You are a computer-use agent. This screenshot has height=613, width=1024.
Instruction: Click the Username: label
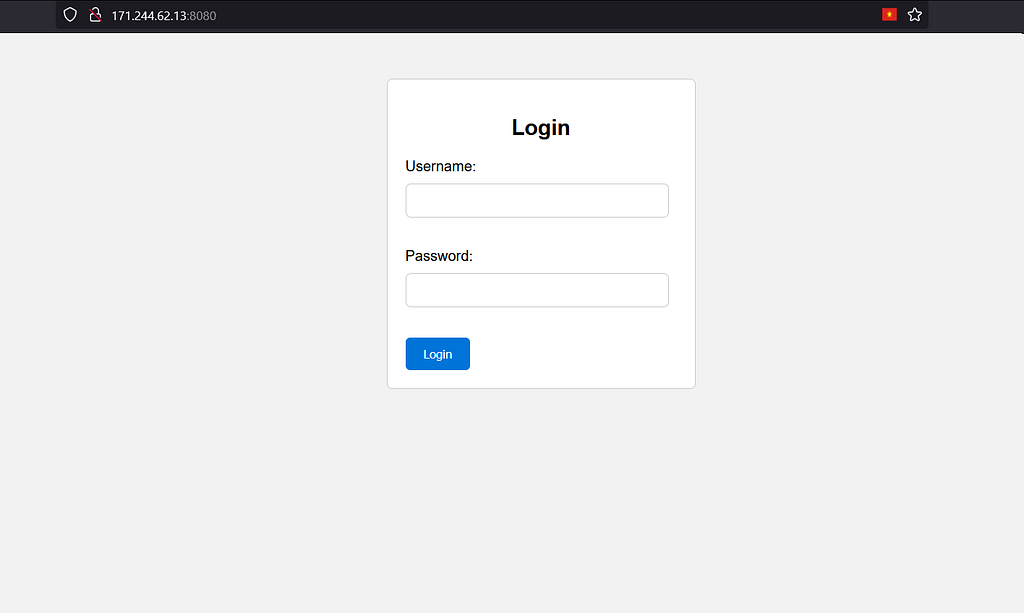(440, 166)
